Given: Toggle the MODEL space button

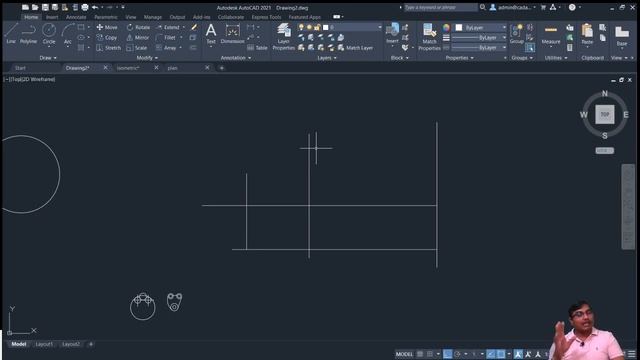Looking at the screenshot, I should (x=404, y=354).
